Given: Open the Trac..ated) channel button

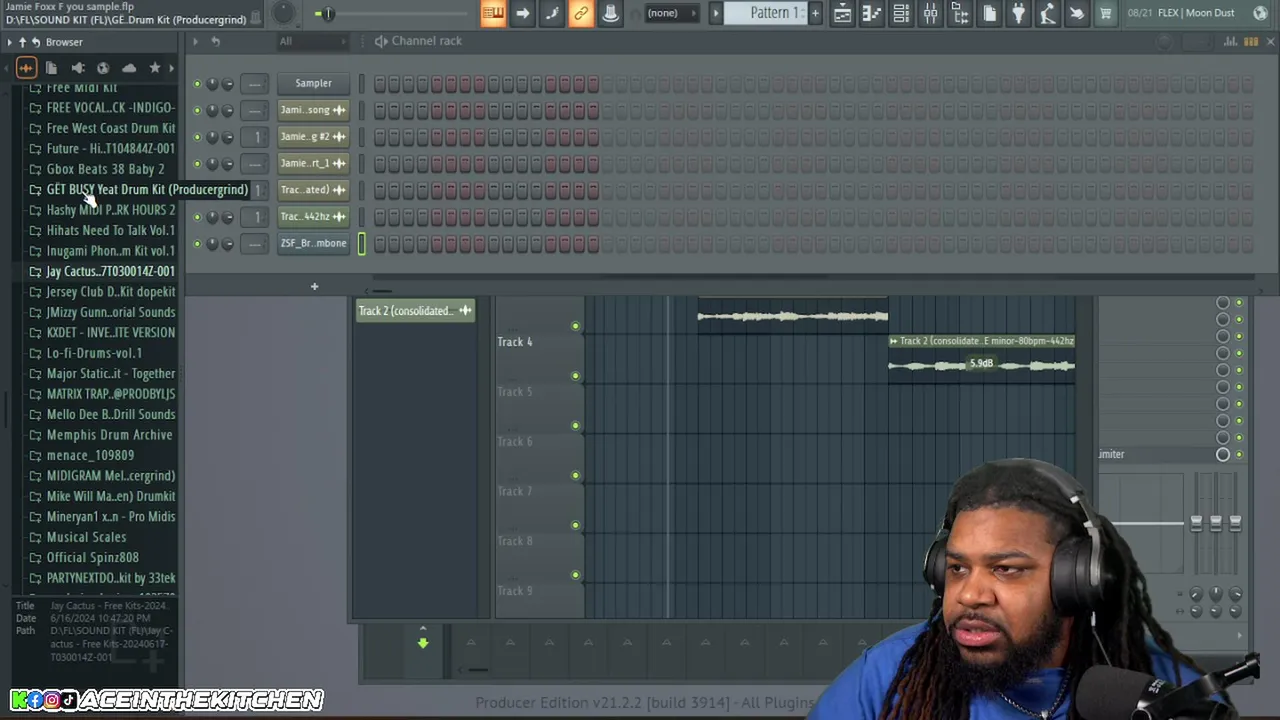Looking at the screenshot, I should [x=313, y=190].
